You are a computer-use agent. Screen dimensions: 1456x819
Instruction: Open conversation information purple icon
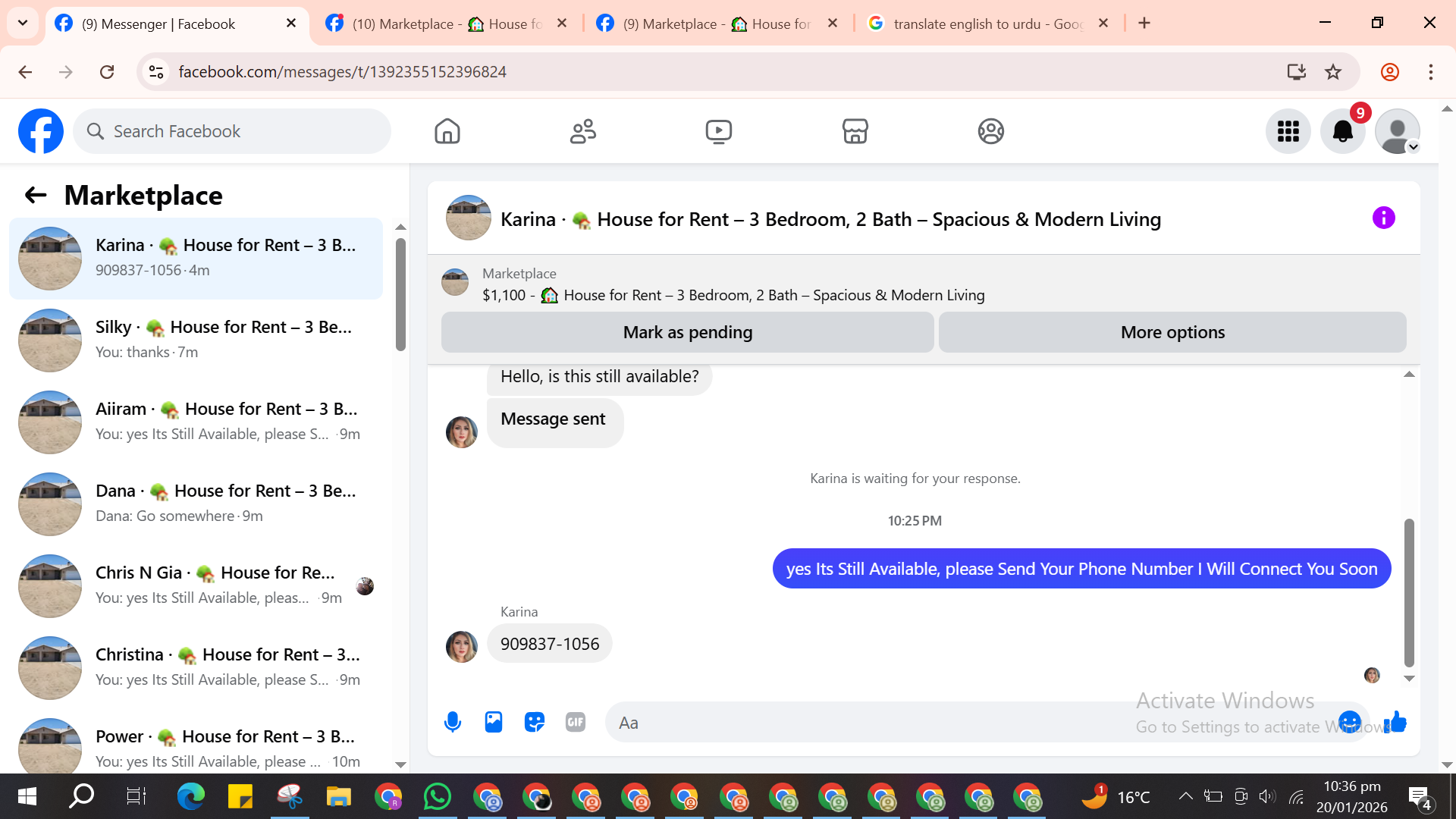point(1383,218)
